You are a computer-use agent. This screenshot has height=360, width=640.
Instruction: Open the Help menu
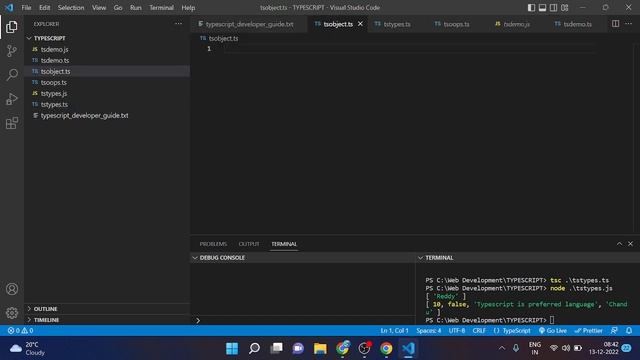point(188,7)
